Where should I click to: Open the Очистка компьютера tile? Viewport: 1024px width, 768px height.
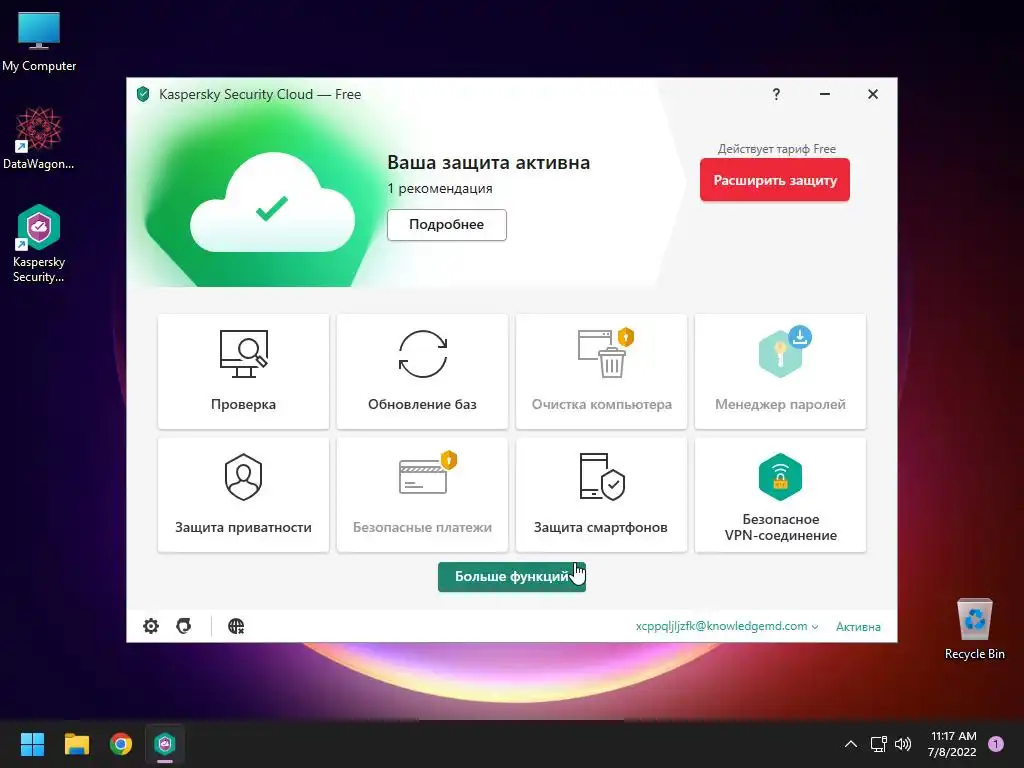[x=601, y=371]
